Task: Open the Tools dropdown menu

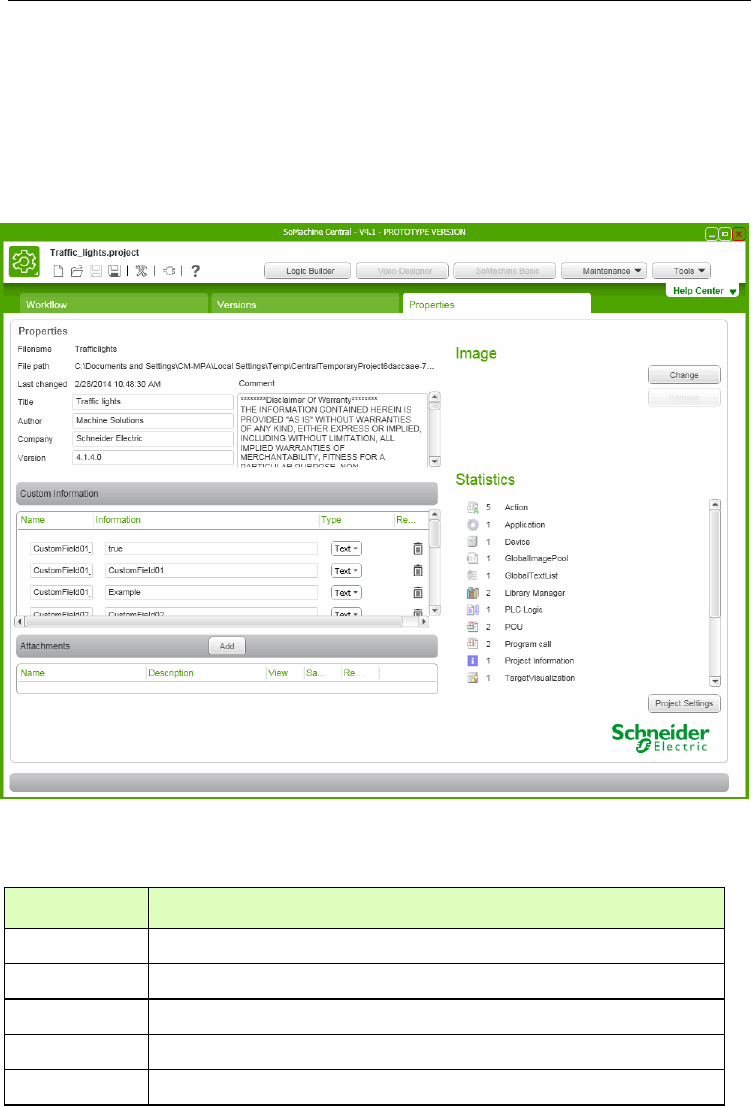Action: click(681, 271)
